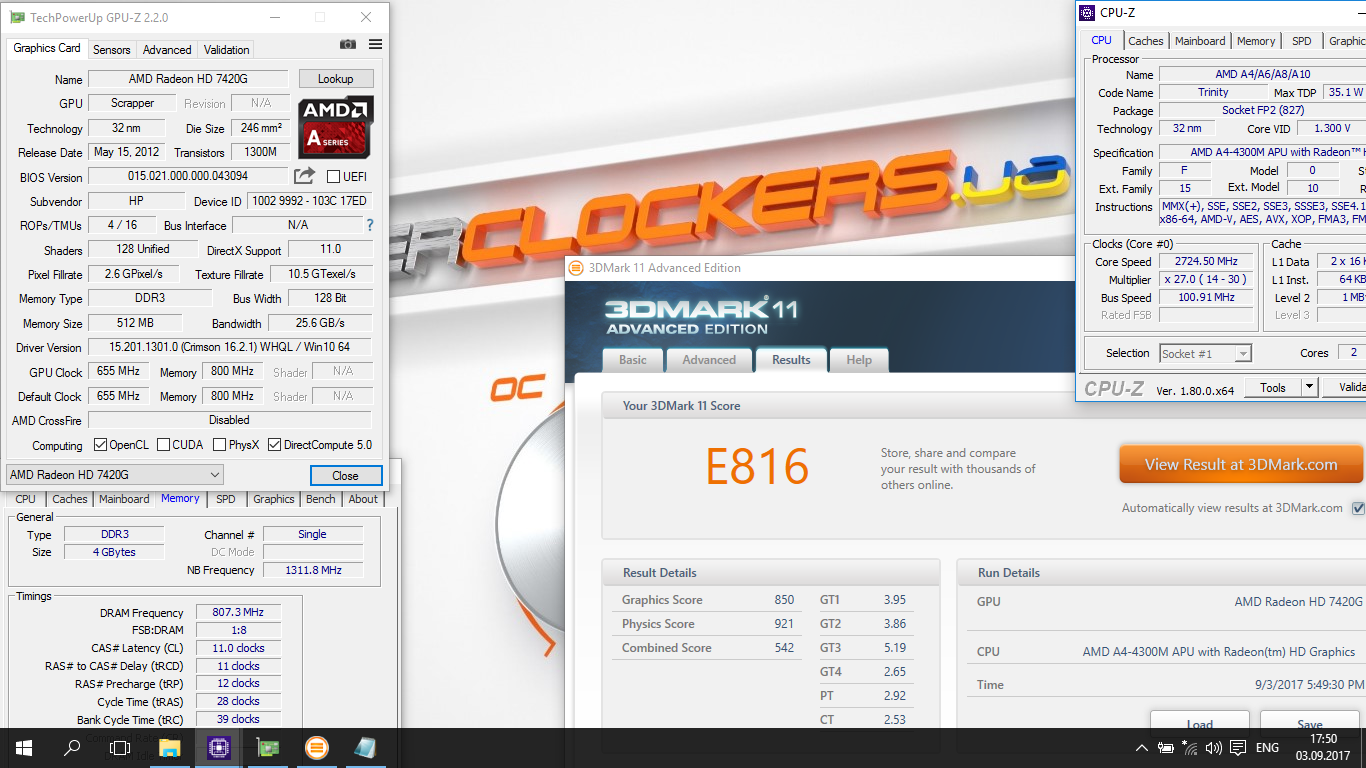Select the 3DMark Results tab
The image size is (1366, 768).
click(791, 360)
